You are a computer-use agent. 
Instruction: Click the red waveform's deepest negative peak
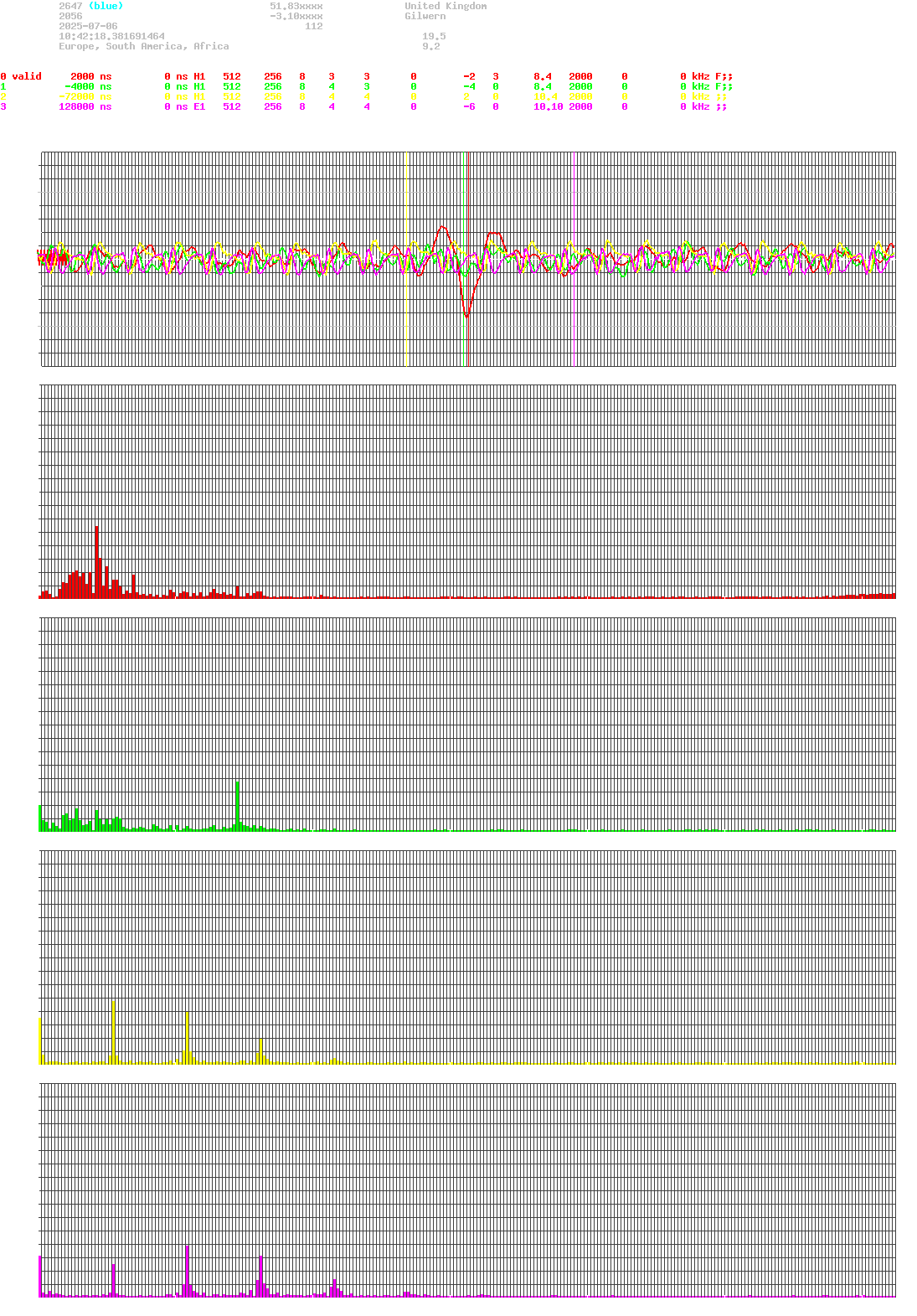(467, 315)
